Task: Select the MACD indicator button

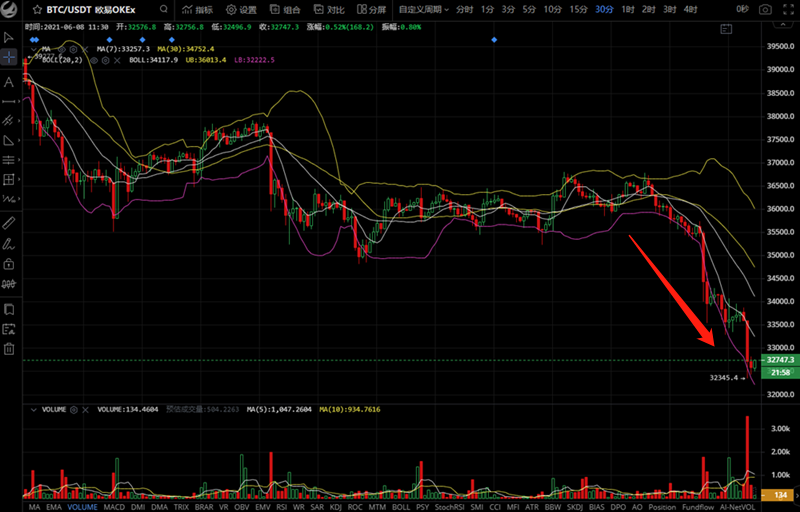Action: tap(114, 507)
